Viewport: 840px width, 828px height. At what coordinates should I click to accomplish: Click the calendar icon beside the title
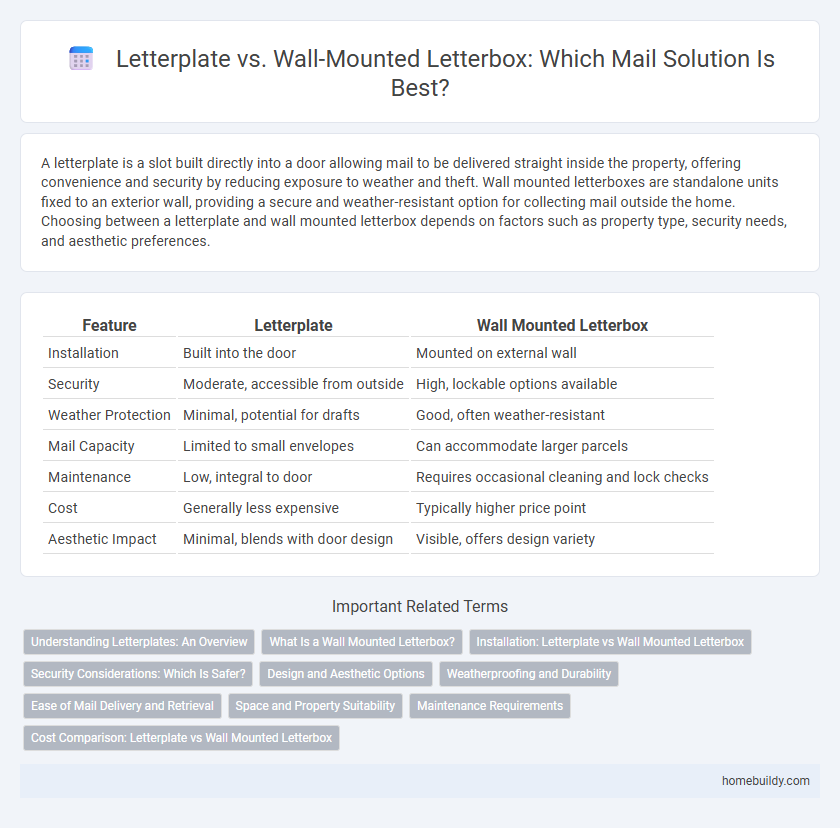click(80, 59)
